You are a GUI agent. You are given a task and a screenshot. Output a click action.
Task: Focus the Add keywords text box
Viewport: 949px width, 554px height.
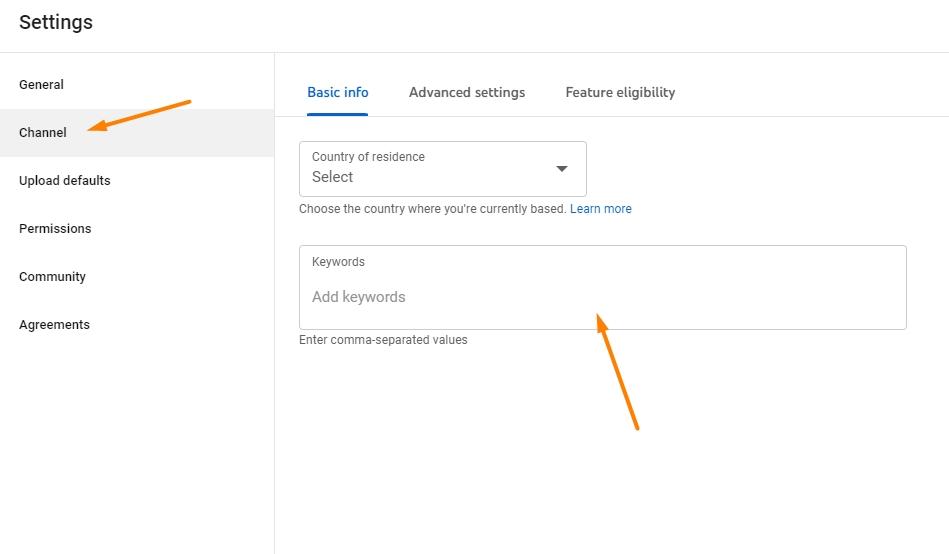tap(602, 297)
